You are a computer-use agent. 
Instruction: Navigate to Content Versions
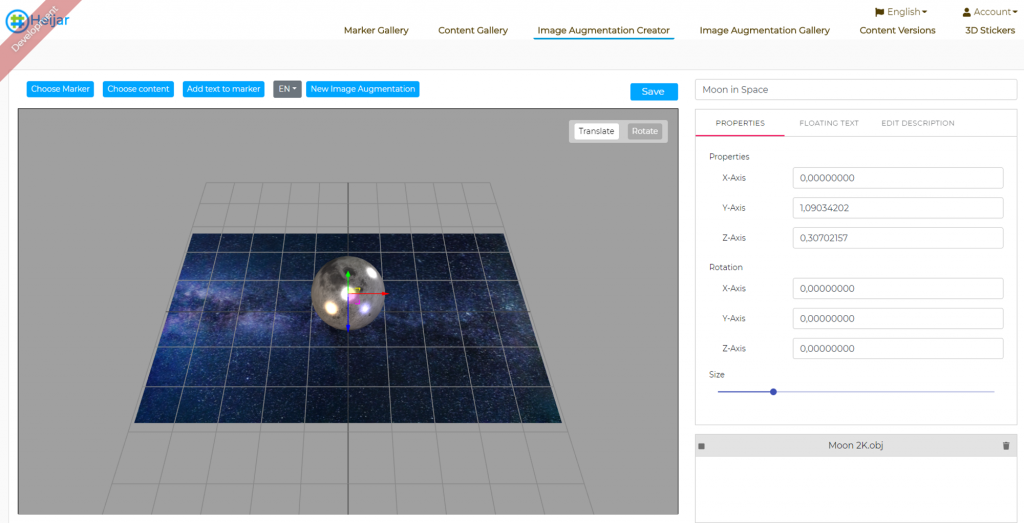[x=897, y=30]
